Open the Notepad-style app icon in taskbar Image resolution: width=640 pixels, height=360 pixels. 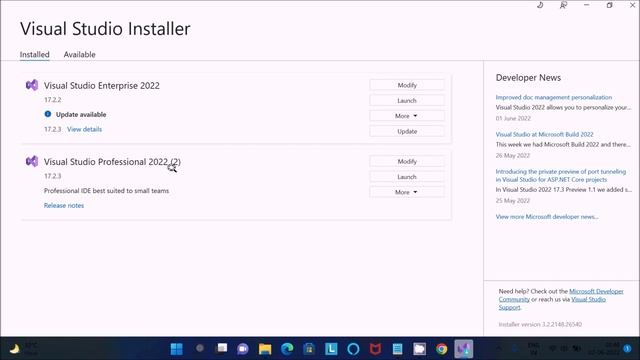click(x=397, y=349)
